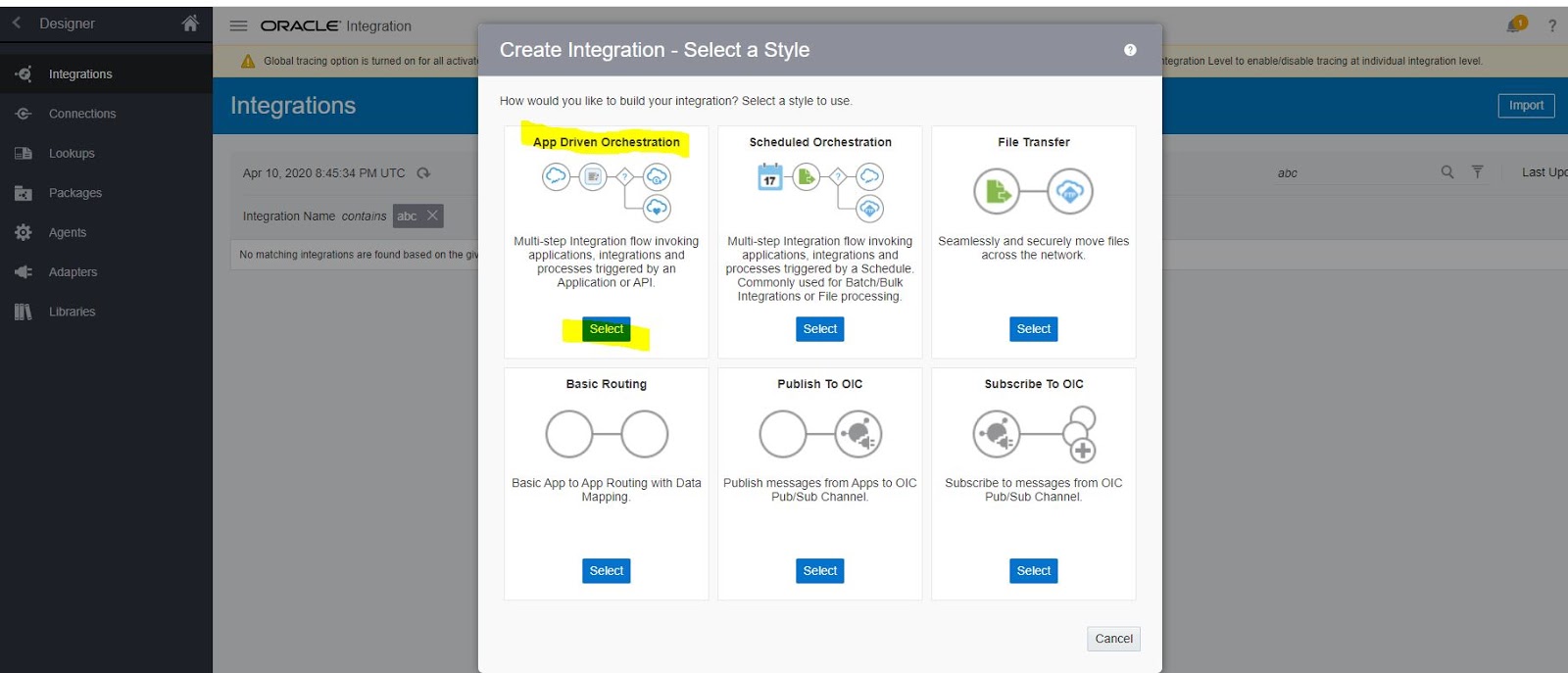This screenshot has height=673, width=1568.
Task: Click the dialog help icon
Action: [x=1130, y=50]
